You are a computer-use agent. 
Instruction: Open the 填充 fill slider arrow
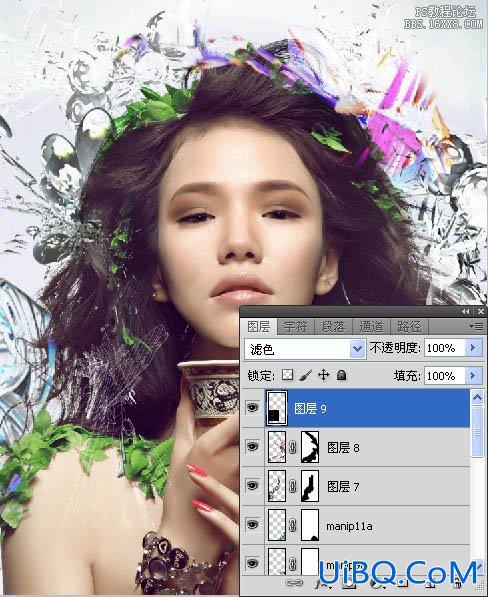473,376
